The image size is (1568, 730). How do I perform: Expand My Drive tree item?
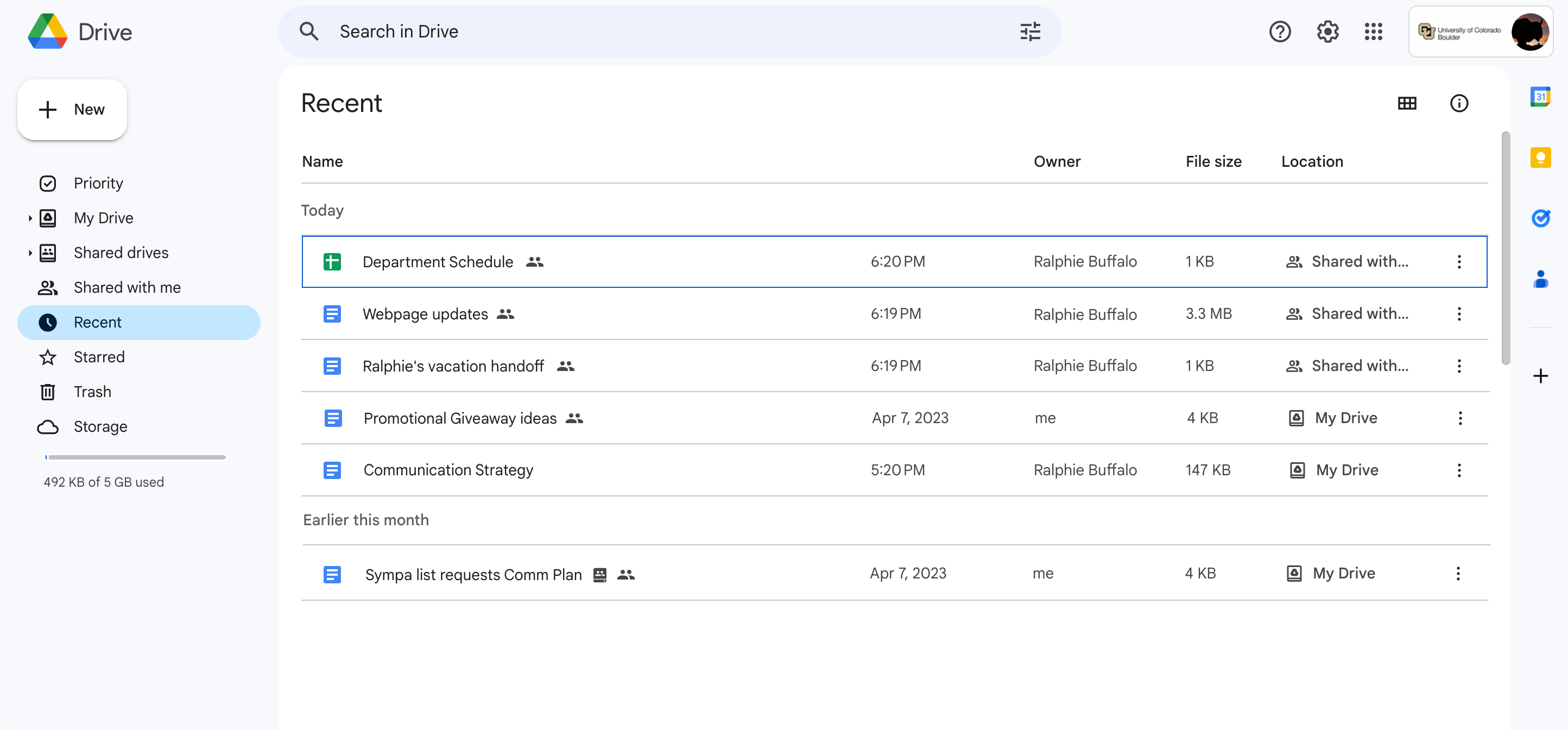(x=30, y=216)
